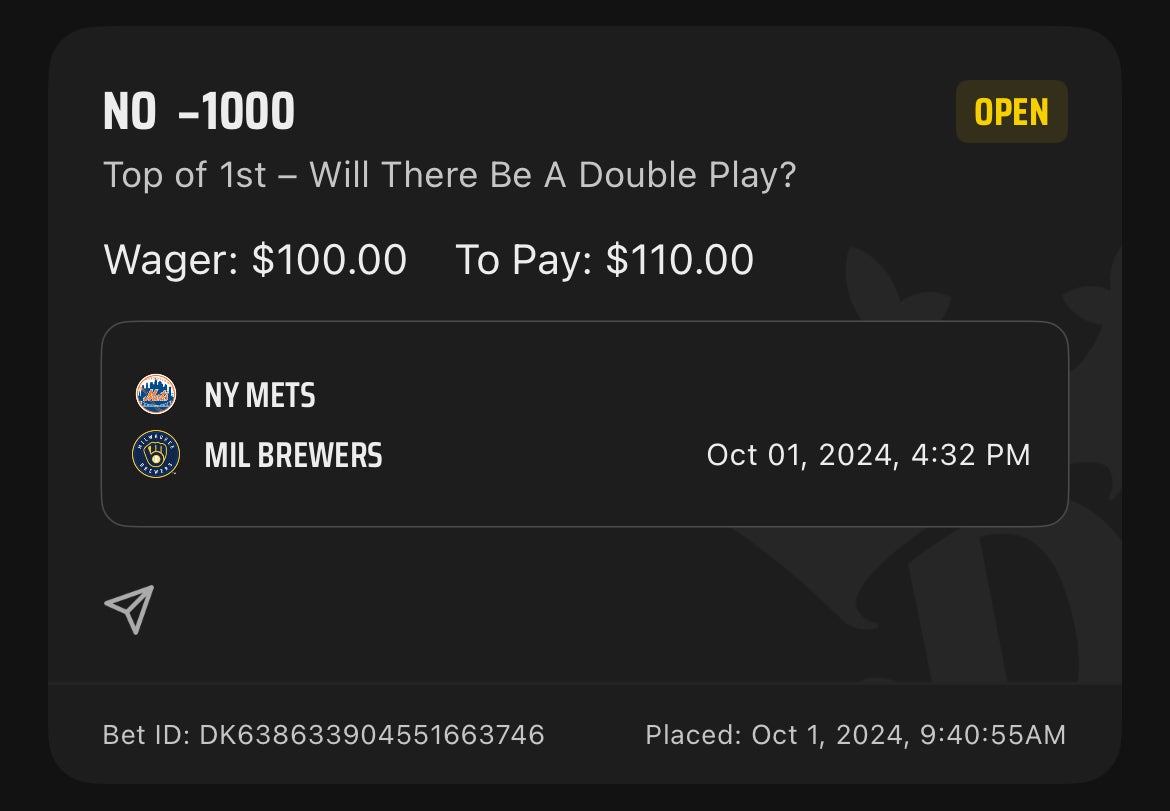Click the bet ID number DK638633904551663746
Image resolution: width=1170 pixels, height=811 pixels.
coord(372,736)
